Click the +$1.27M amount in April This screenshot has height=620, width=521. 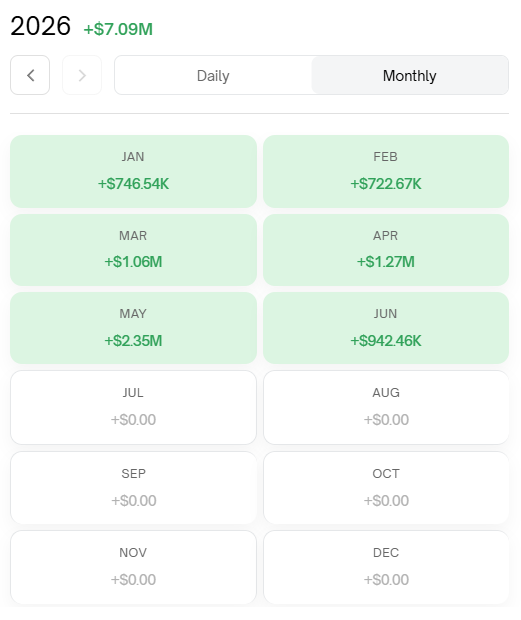(x=386, y=262)
